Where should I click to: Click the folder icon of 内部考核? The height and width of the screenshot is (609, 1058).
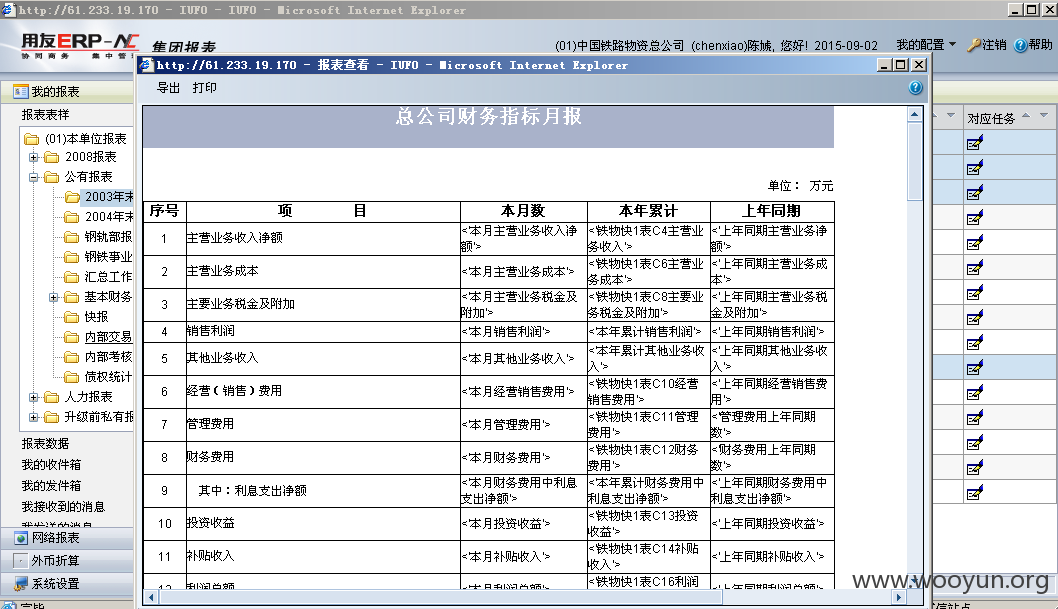tap(72, 357)
